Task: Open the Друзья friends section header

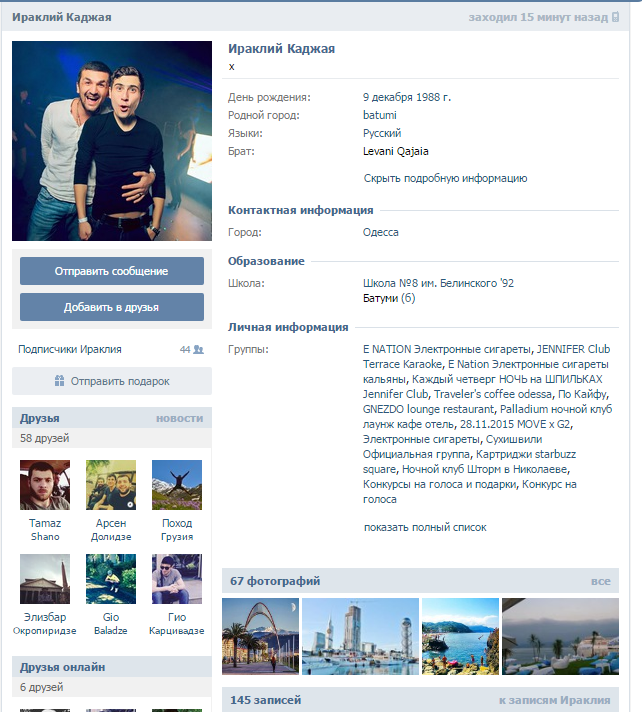Action: click(x=40, y=418)
